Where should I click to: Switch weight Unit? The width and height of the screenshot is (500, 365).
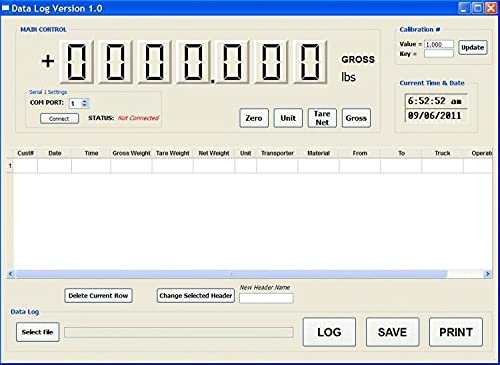click(288, 118)
